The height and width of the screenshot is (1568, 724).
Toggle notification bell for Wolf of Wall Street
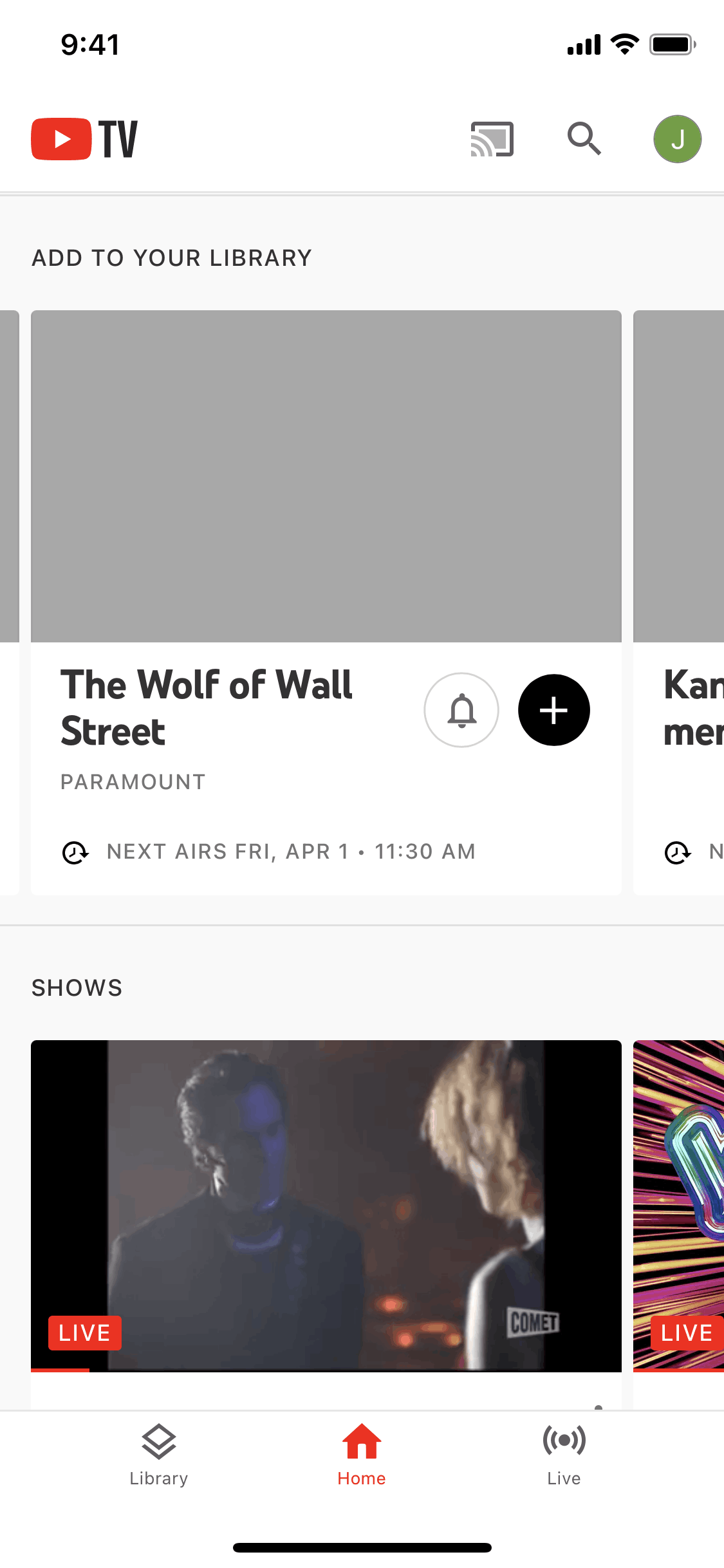[x=461, y=710]
